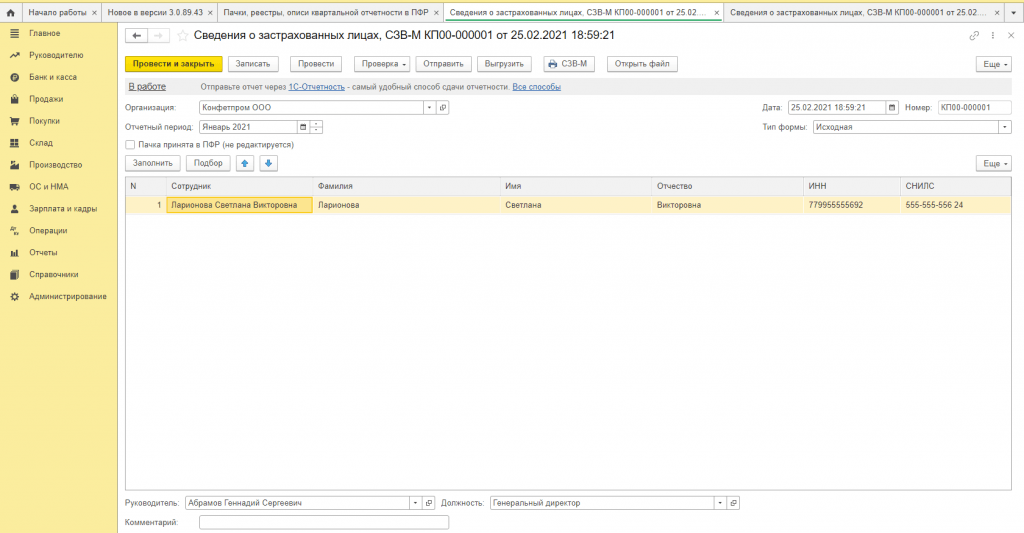This screenshot has height=533, width=1024.
Task: Follow the 1С-Отчетность link
Action: click(316, 87)
